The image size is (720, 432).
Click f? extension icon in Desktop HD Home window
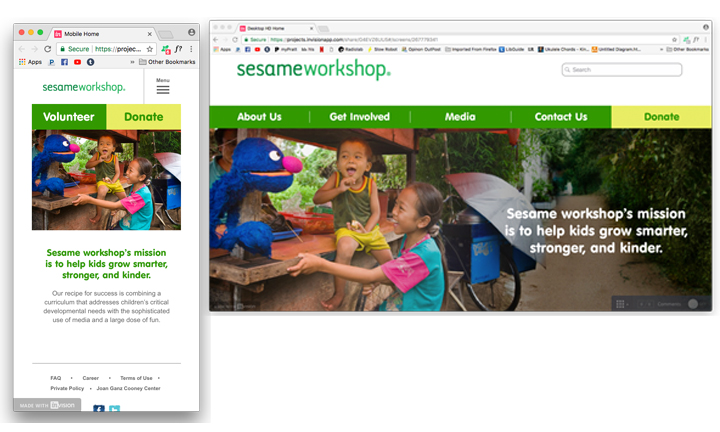[x=696, y=40]
